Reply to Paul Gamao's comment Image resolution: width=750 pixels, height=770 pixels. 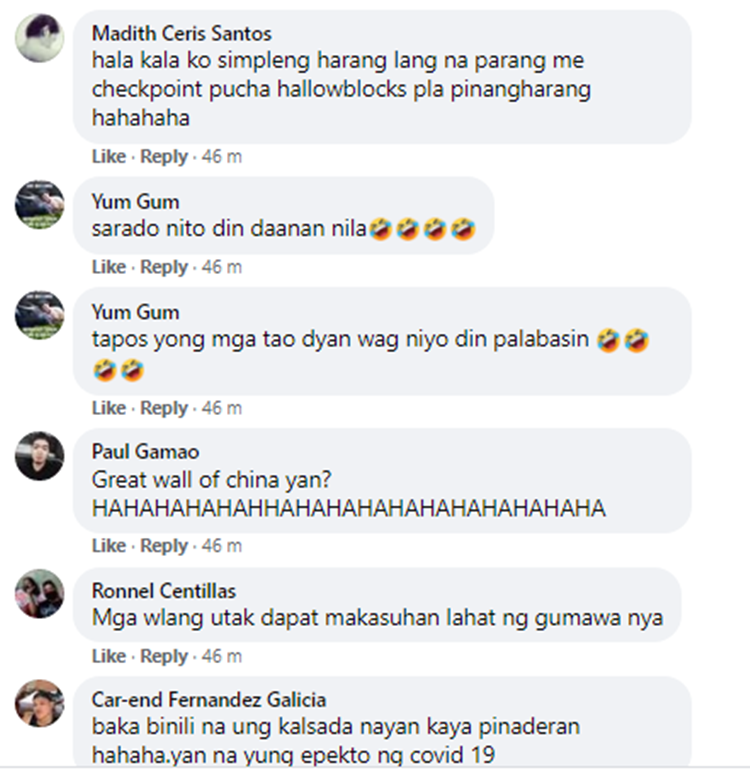click(164, 546)
